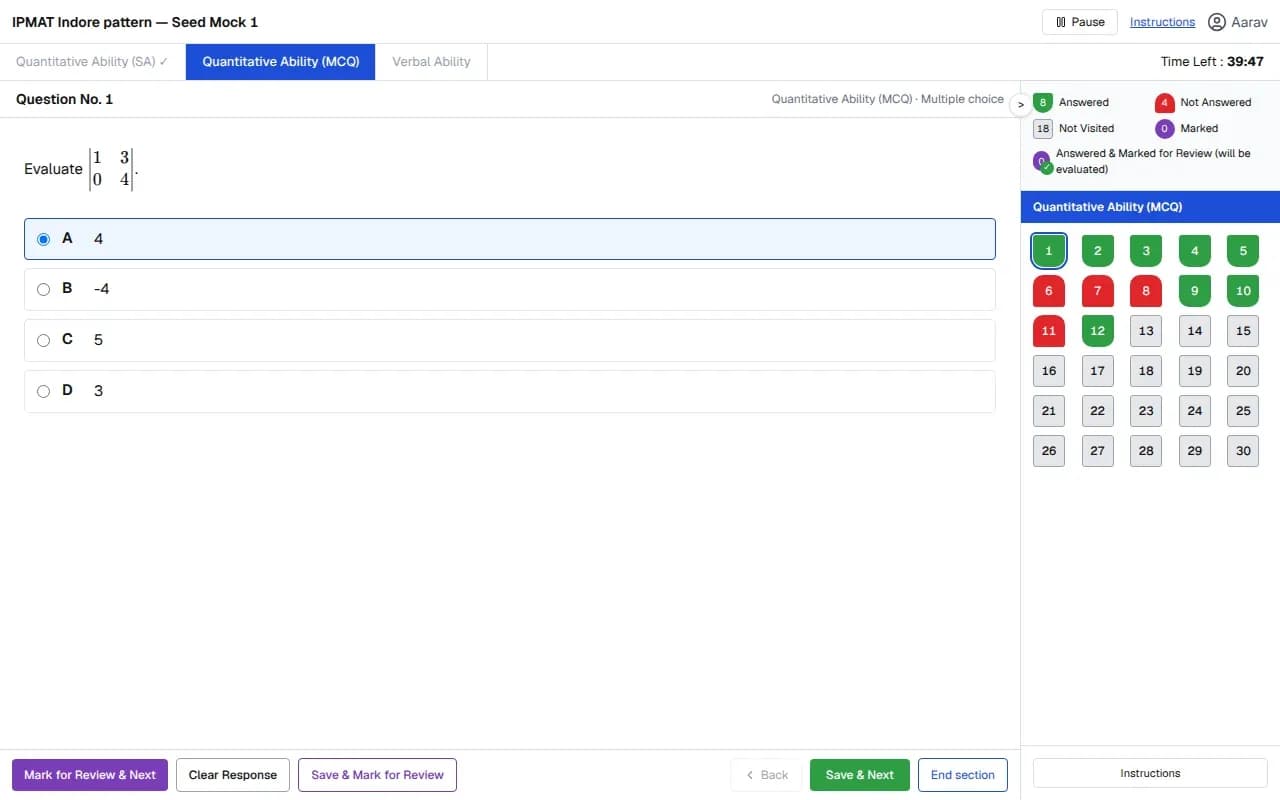Go to previous question with Back
This screenshot has height=800, width=1280.
click(767, 775)
